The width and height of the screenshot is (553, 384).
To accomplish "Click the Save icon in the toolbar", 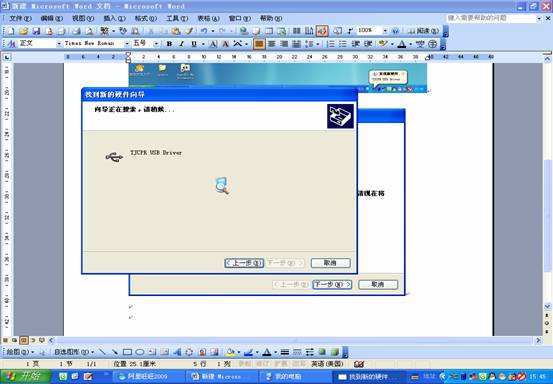I will pyautogui.click(x=36, y=31).
